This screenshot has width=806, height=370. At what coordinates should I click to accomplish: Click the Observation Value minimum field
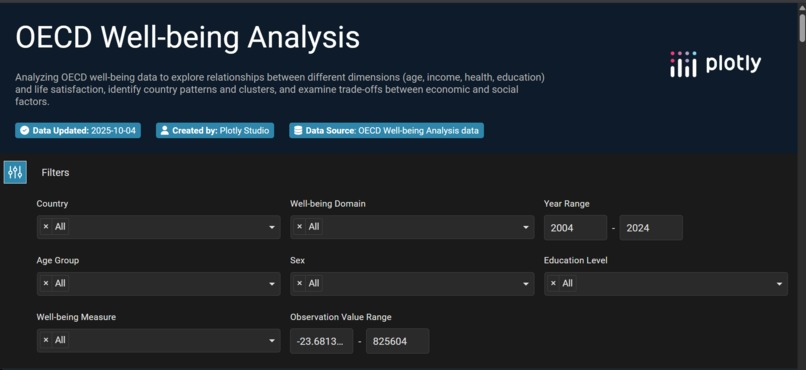pyautogui.click(x=321, y=341)
